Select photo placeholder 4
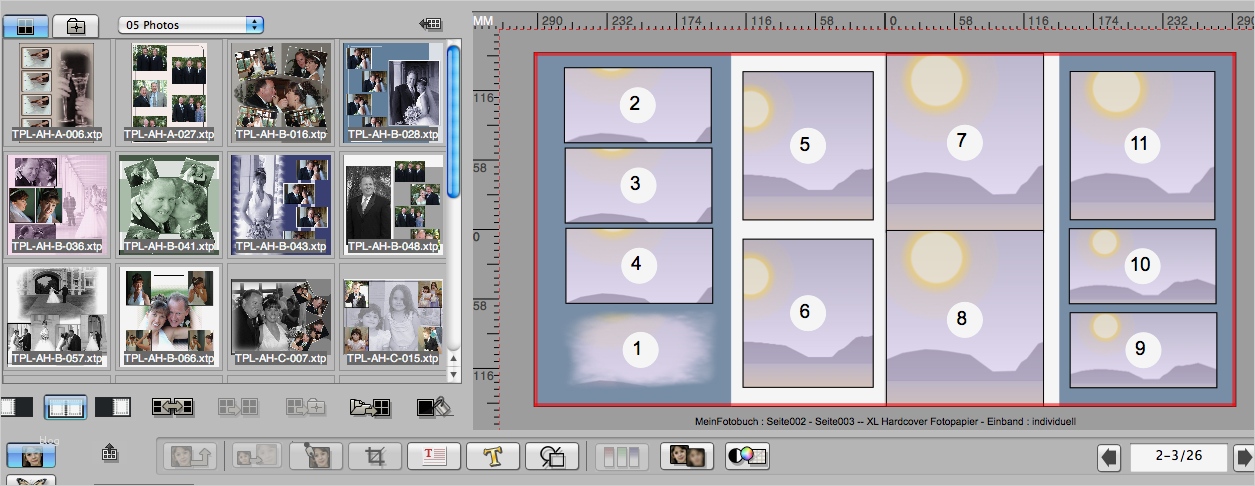The height and width of the screenshot is (486, 1255). [x=638, y=266]
